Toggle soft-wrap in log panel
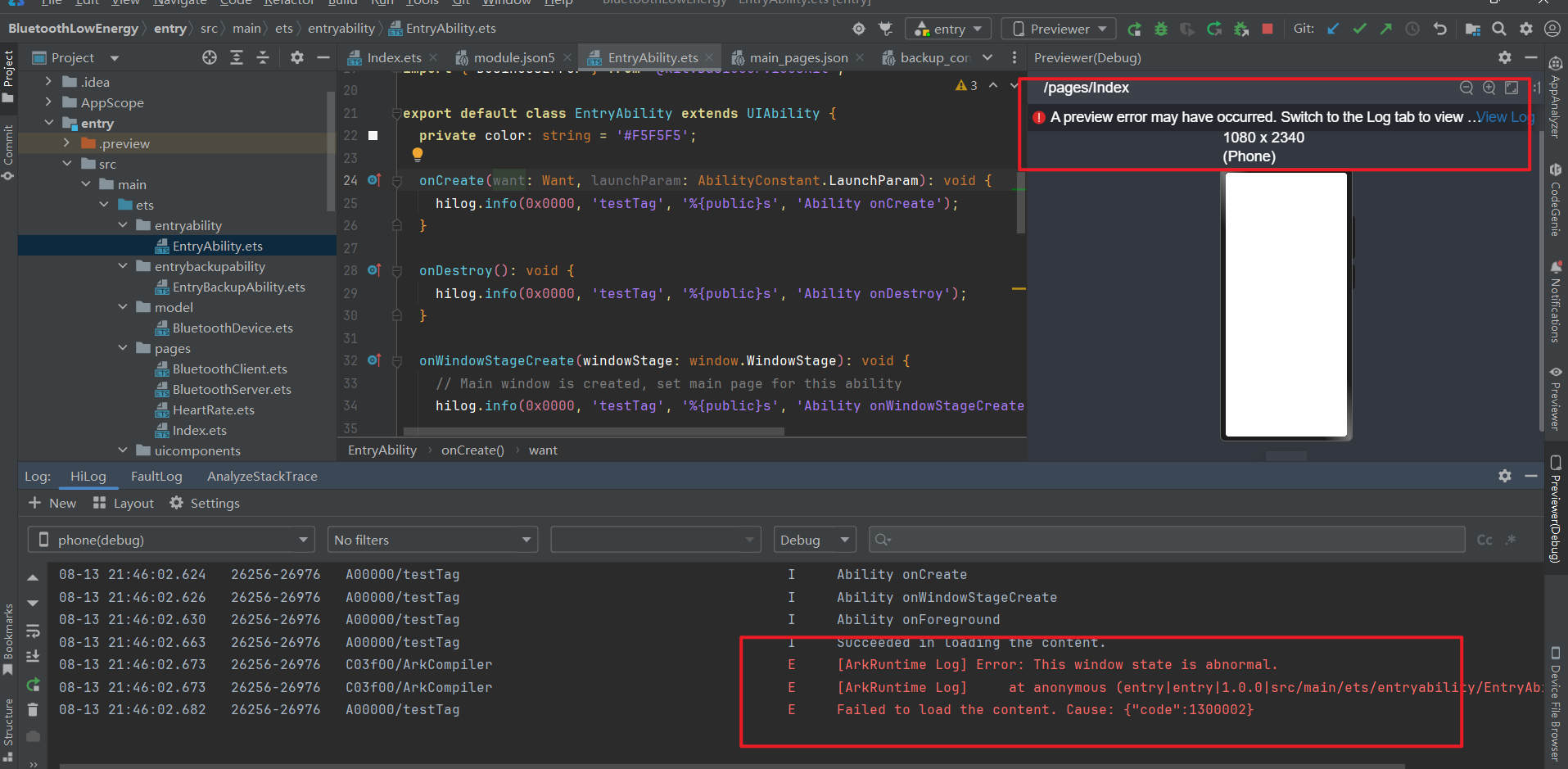This screenshot has width=1568, height=769. click(x=33, y=631)
